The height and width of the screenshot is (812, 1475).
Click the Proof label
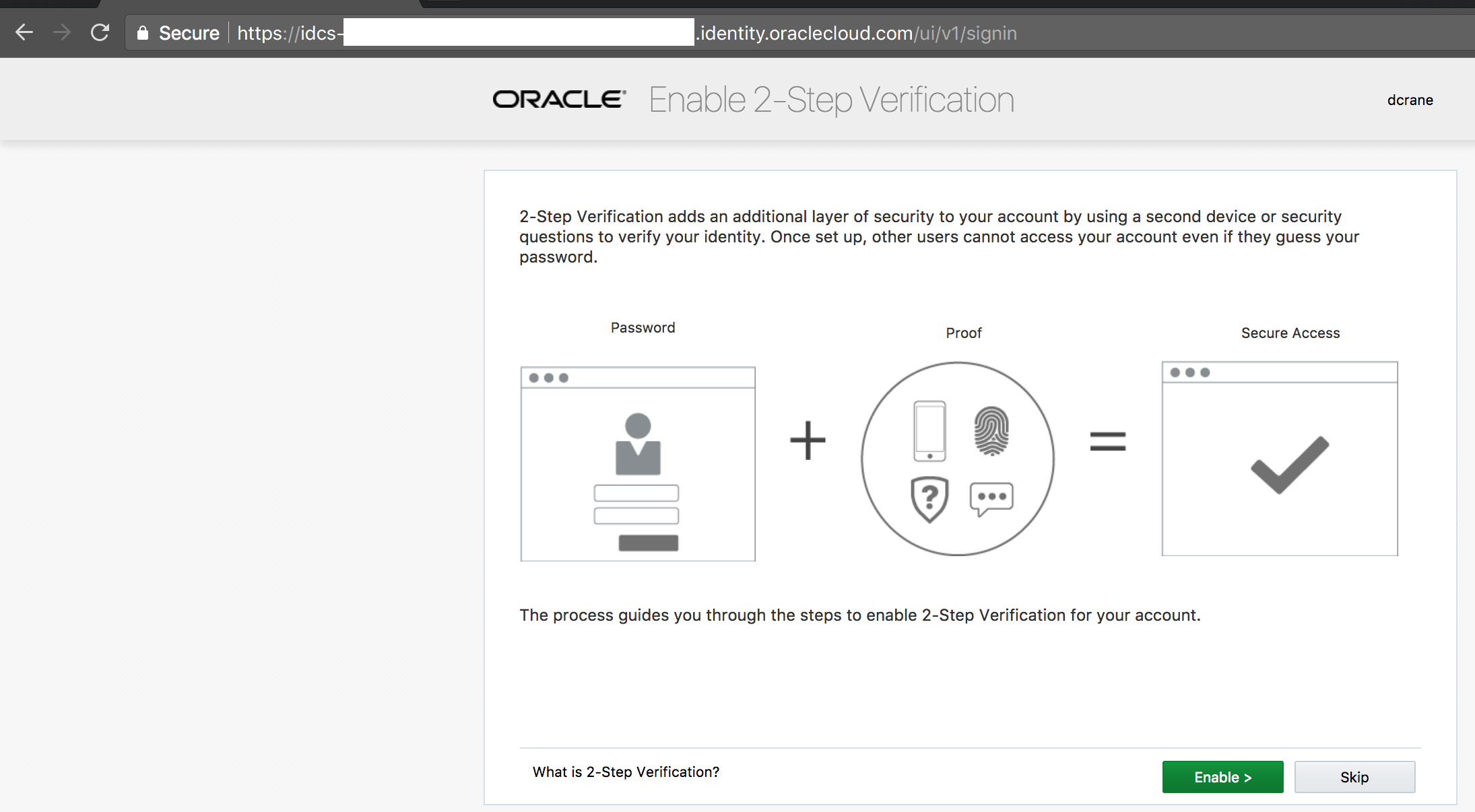[x=964, y=333]
